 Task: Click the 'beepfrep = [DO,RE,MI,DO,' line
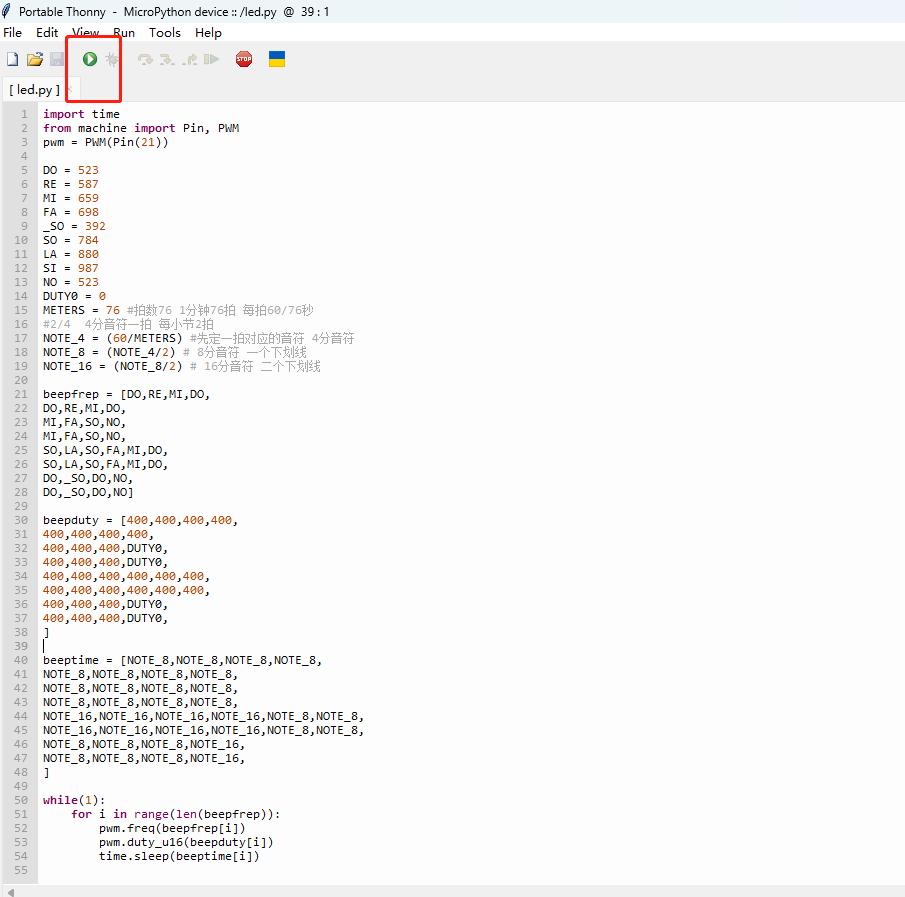click(x=126, y=394)
